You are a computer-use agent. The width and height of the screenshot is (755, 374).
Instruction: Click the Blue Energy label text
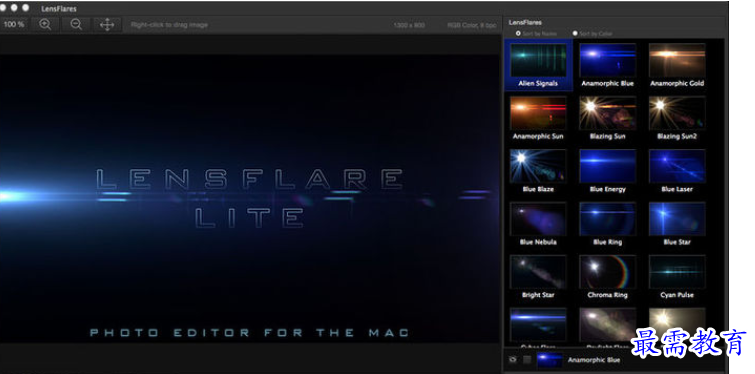(x=608, y=189)
